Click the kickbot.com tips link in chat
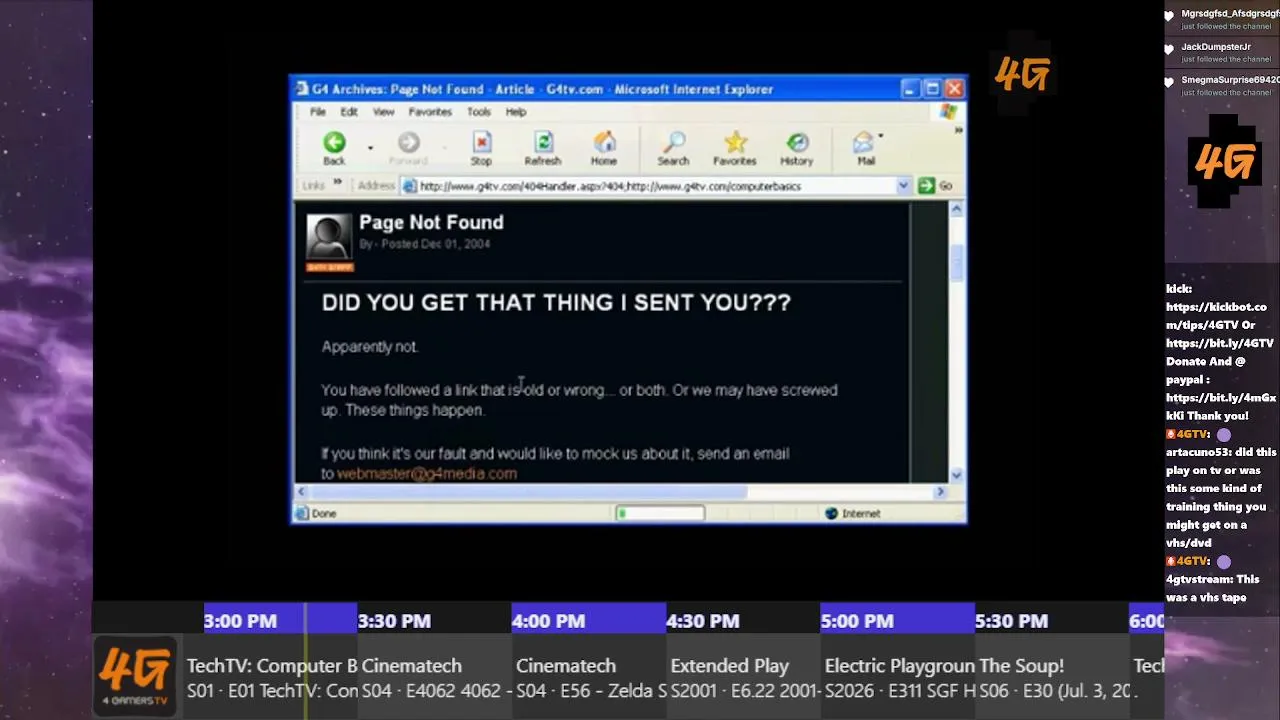Viewport: 1280px width, 720px height. click(1216, 316)
